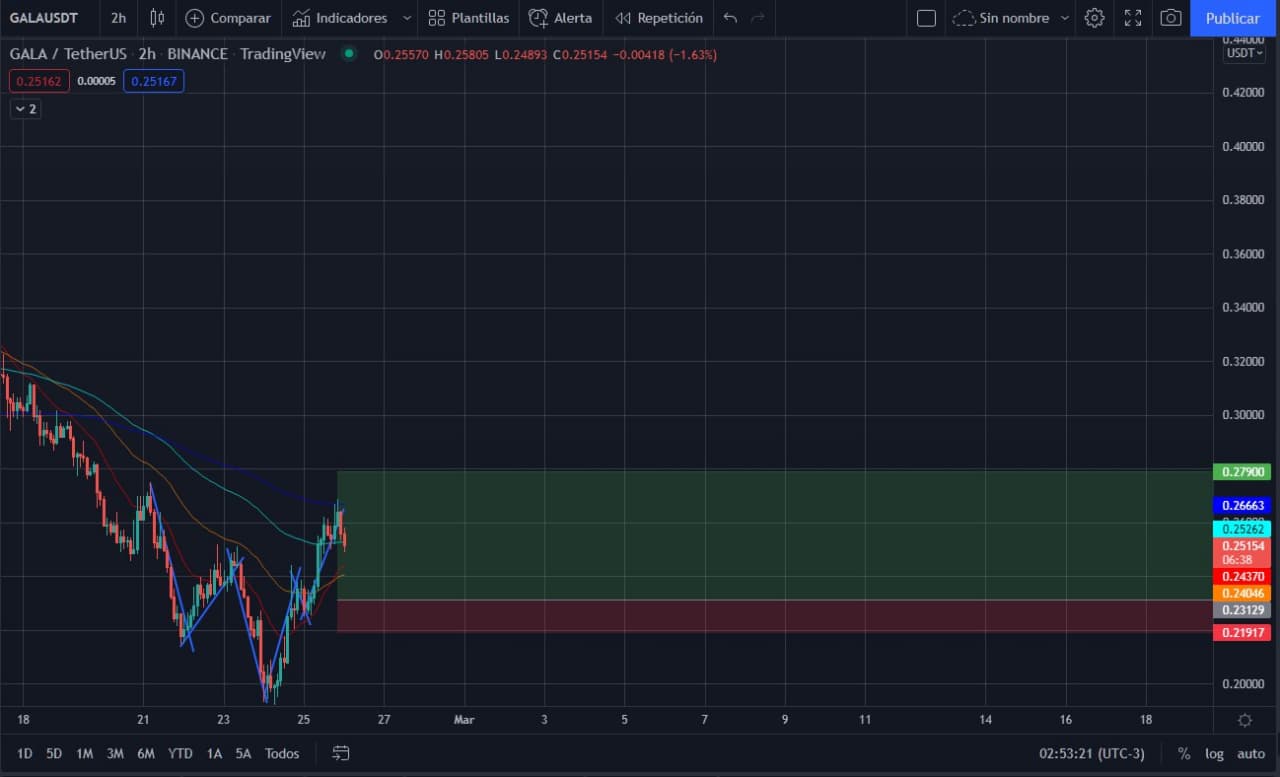Click the orange 0.24046 price label
This screenshot has width=1280, height=777.
pyautogui.click(x=1241, y=593)
